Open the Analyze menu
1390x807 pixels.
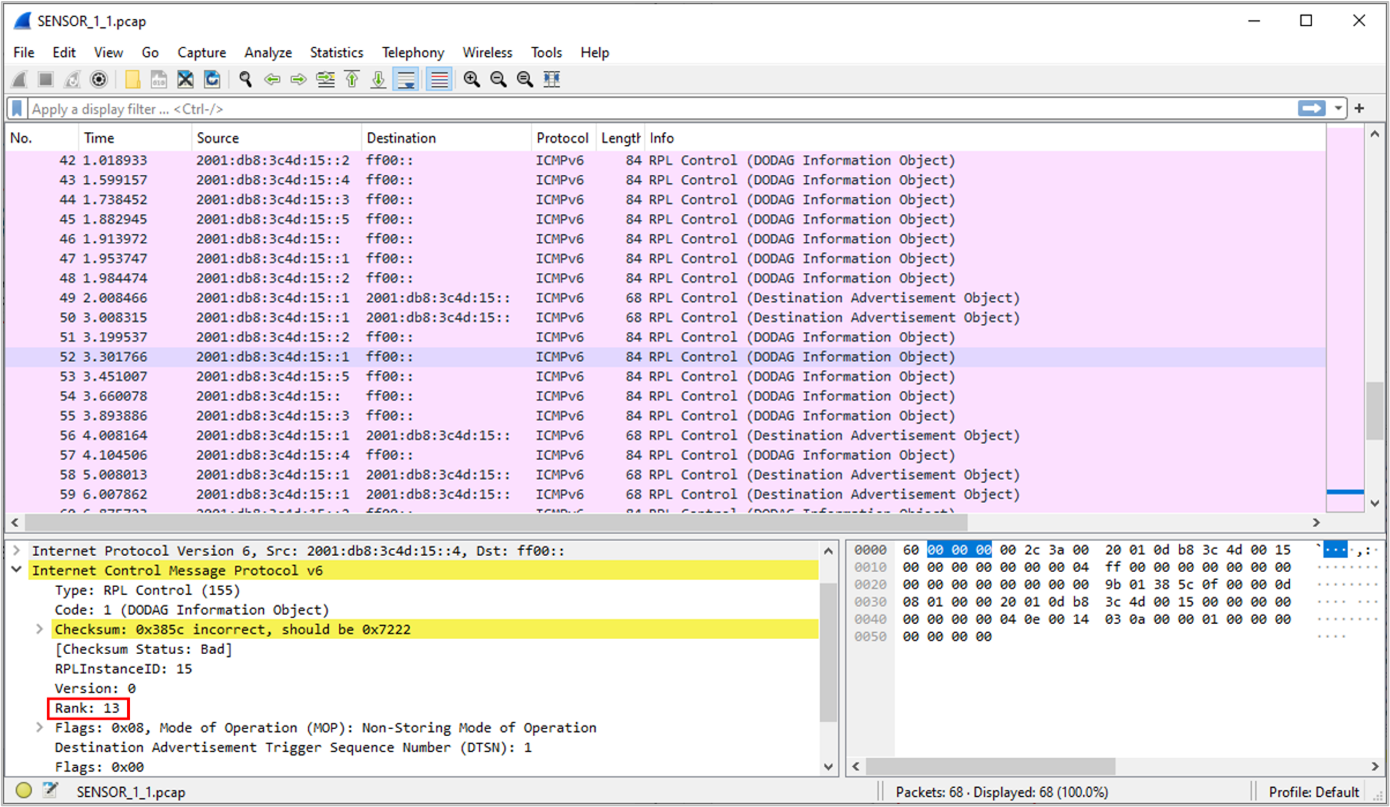click(x=268, y=53)
